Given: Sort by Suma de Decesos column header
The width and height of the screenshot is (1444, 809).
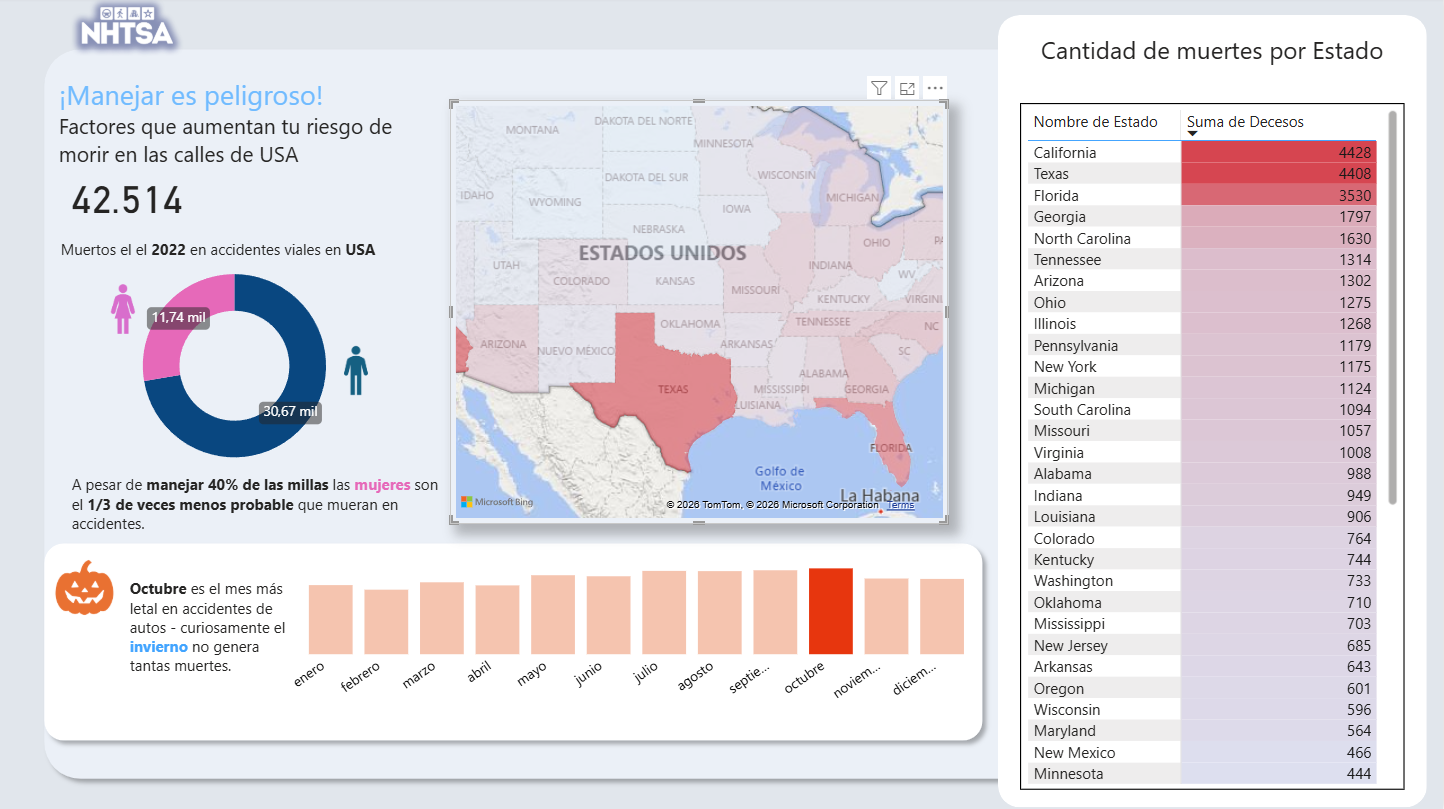Looking at the screenshot, I should 1245,122.
